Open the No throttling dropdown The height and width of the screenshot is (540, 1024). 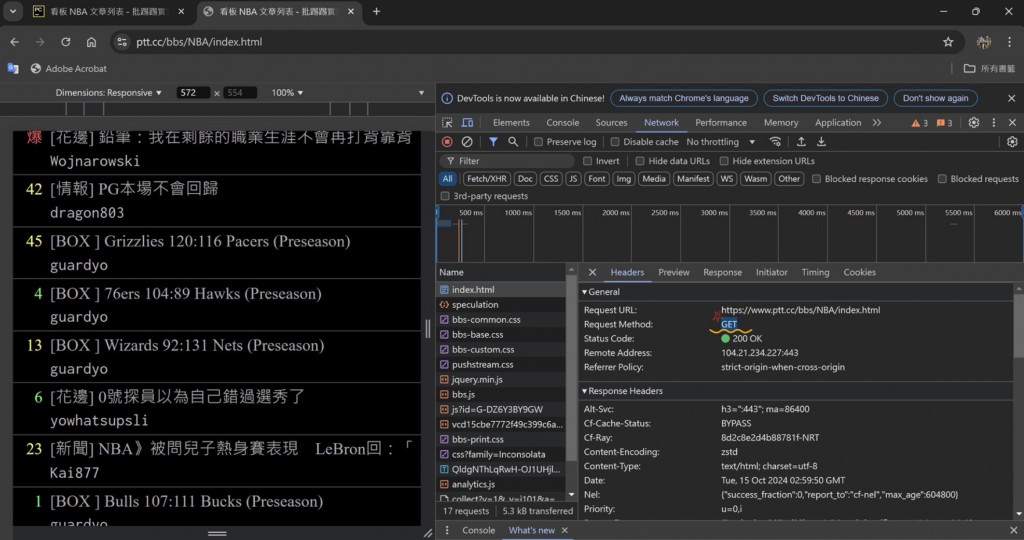pos(718,142)
